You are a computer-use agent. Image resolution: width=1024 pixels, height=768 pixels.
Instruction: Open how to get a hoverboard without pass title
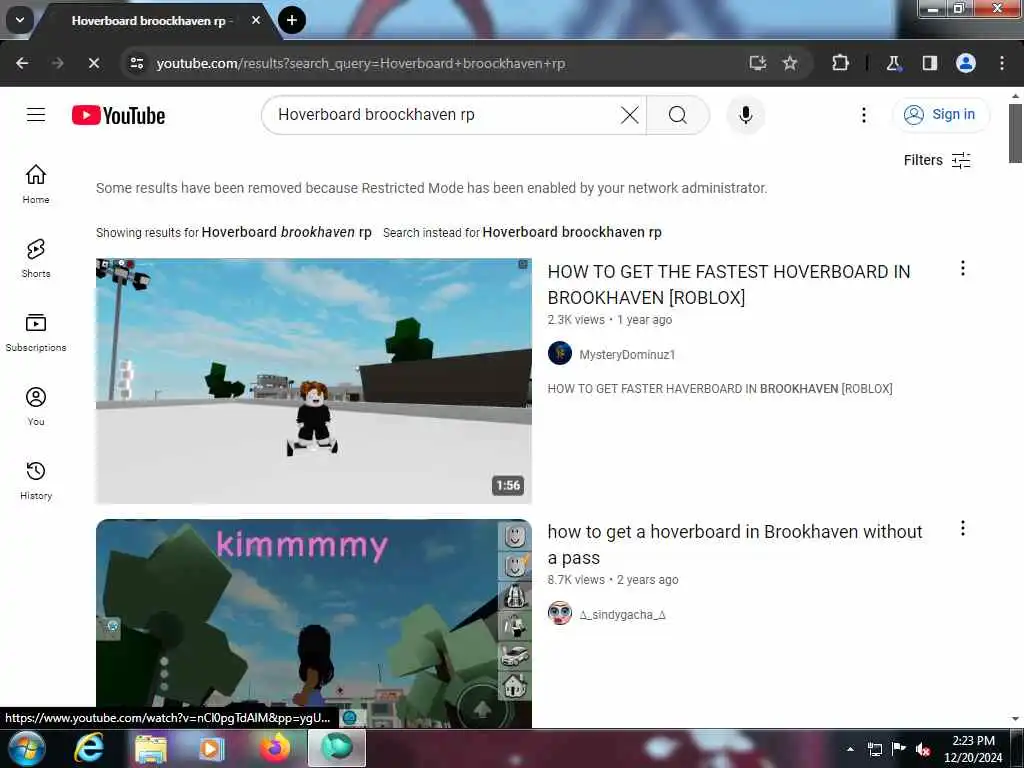(x=735, y=545)
